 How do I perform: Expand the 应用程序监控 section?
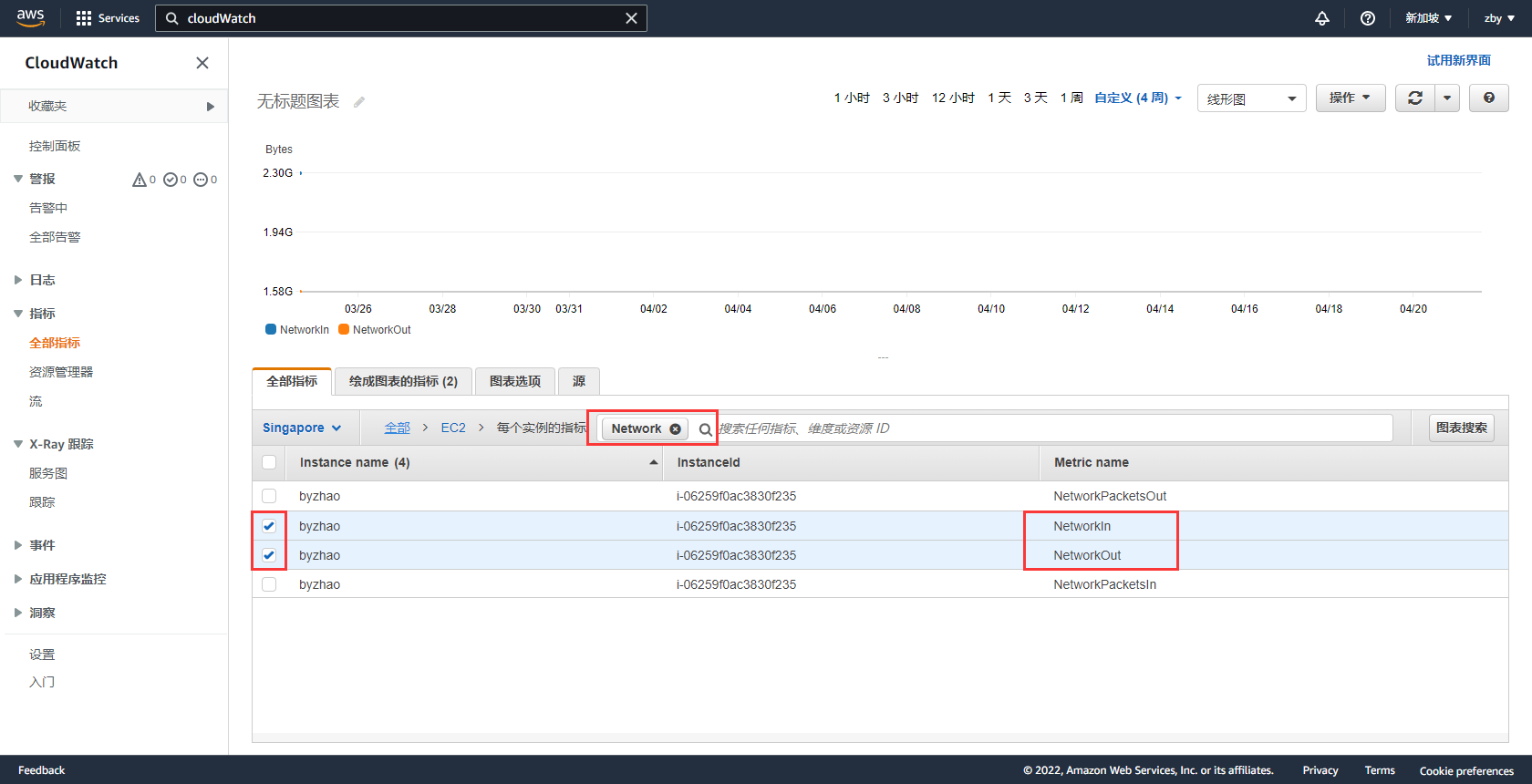18,579
